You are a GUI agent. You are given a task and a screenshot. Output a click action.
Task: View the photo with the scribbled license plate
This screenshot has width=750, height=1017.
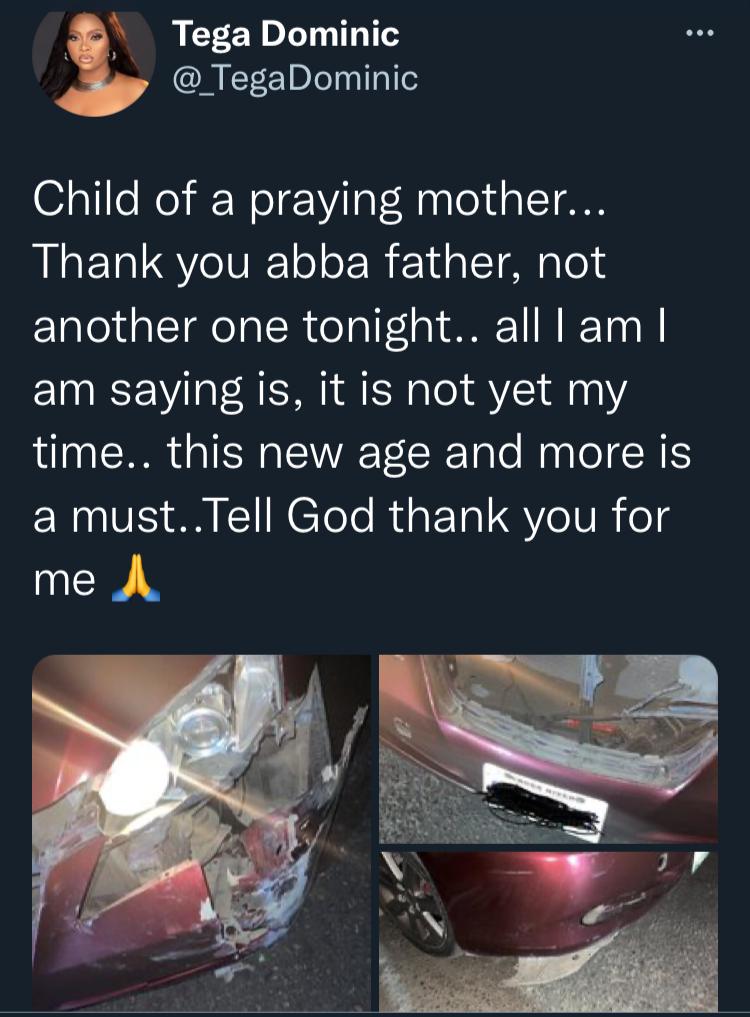click(548, 749)
